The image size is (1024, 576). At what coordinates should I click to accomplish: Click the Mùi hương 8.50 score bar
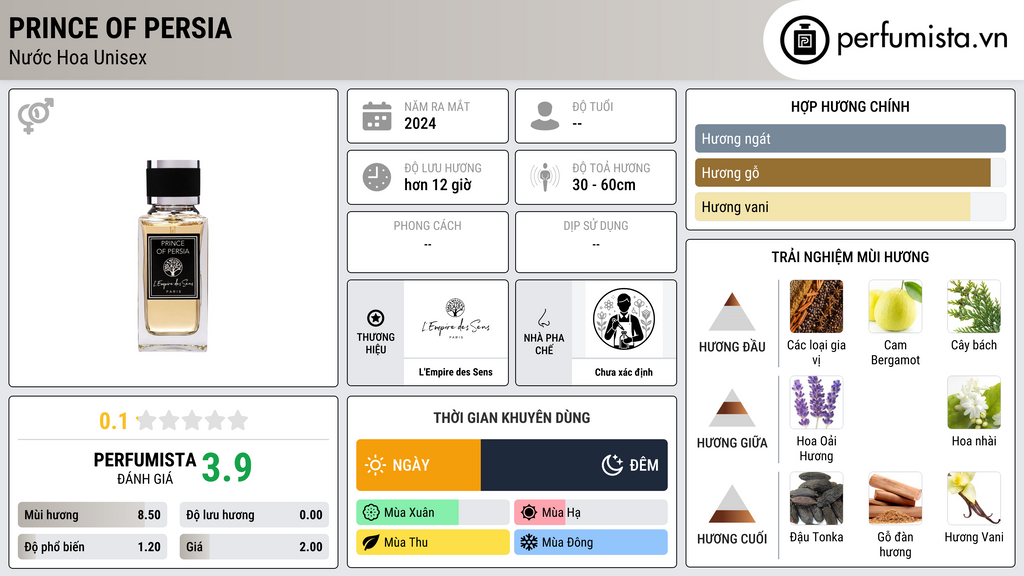tap(92, 515)
